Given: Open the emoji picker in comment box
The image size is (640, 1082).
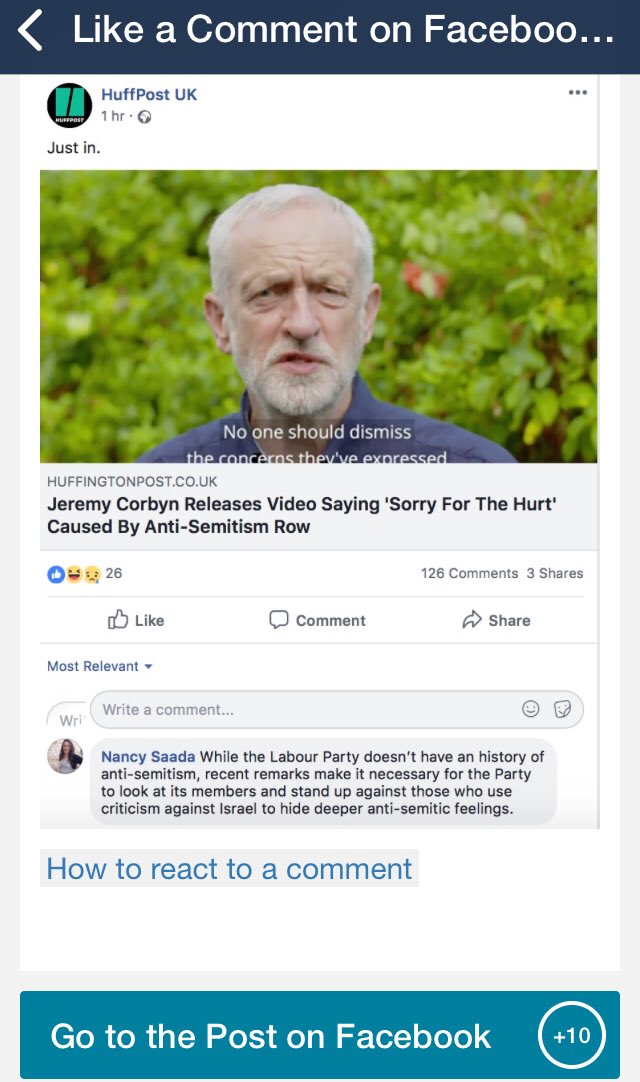Looking at the screenshot, I should coord(531,709).
